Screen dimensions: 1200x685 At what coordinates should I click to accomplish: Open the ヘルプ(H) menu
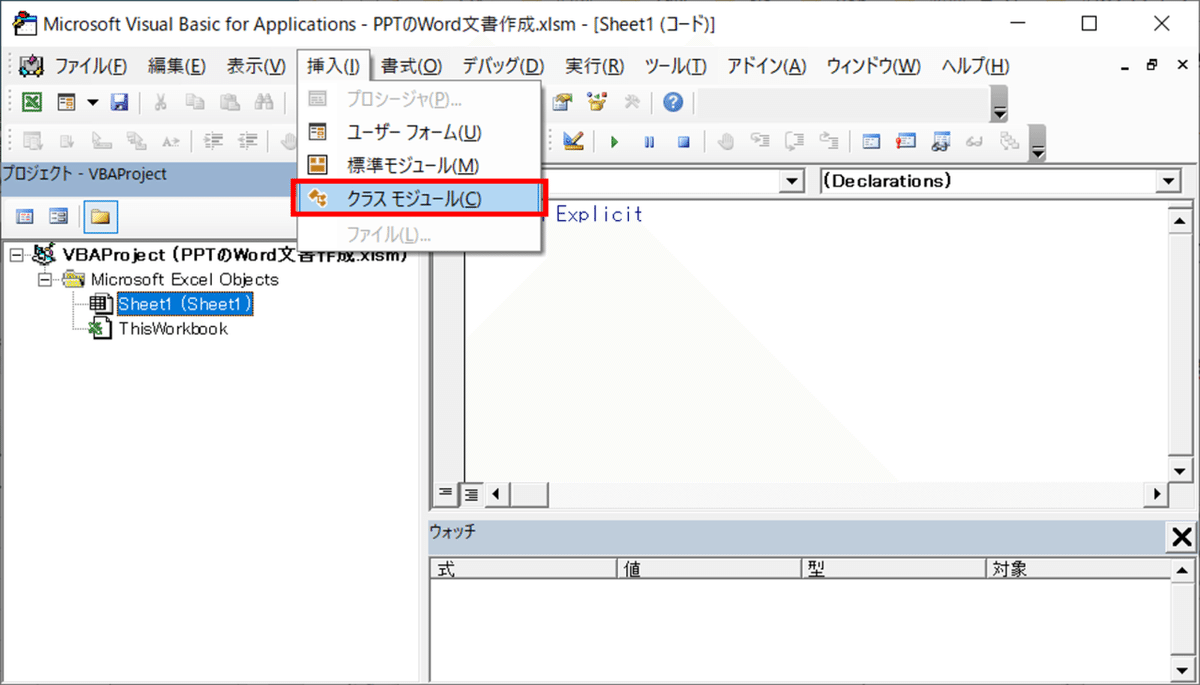[975, 67]
